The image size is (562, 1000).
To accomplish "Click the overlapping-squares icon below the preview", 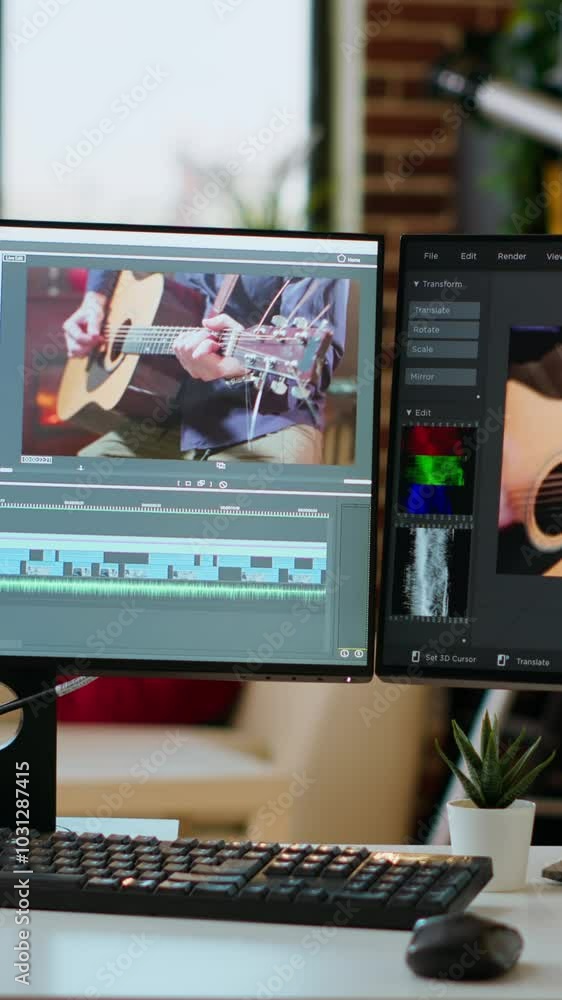I will tap(201, 483).
